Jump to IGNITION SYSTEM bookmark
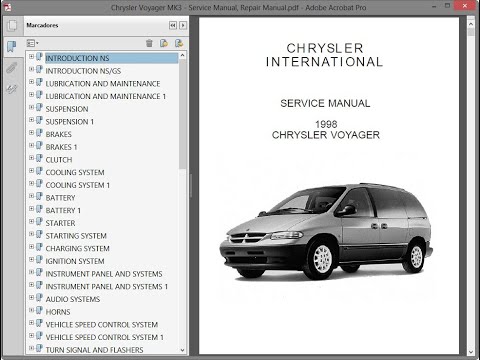The width and height of the screenshot is (480, 360). 75,261
